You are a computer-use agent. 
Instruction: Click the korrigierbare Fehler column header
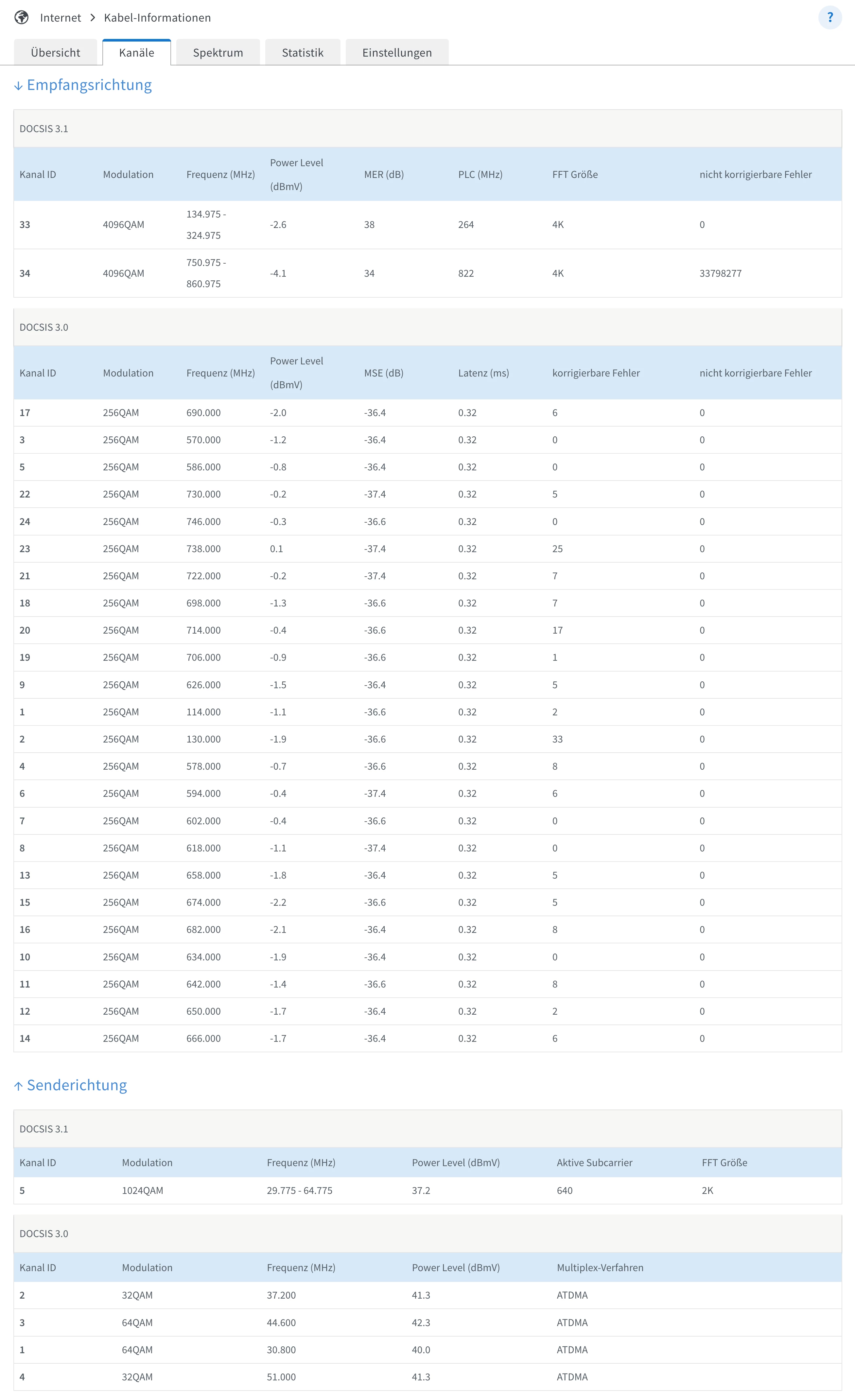click(x=595, y=373)
